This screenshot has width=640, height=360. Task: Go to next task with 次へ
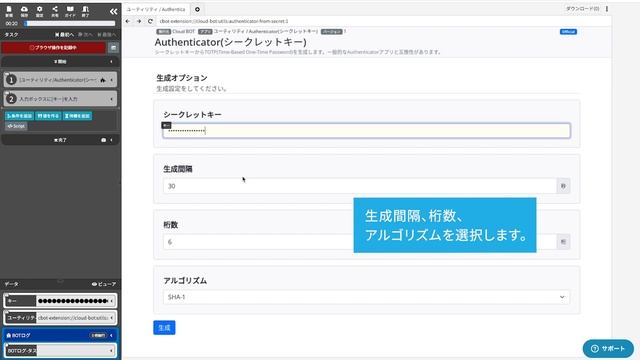[x=85, y=35]
